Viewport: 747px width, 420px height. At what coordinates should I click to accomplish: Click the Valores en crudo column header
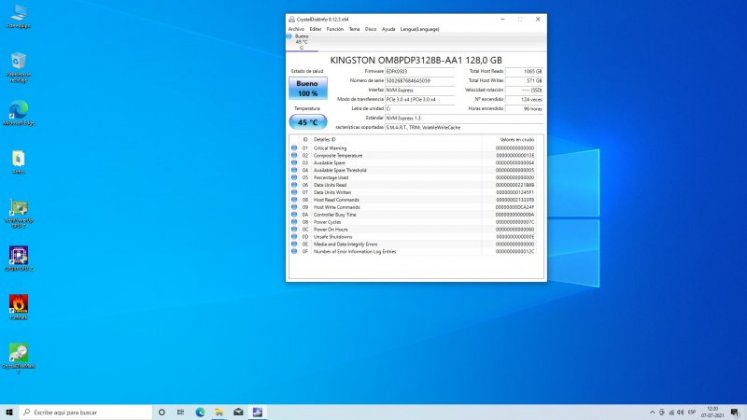pyautogui.click(x=517, y=140)
